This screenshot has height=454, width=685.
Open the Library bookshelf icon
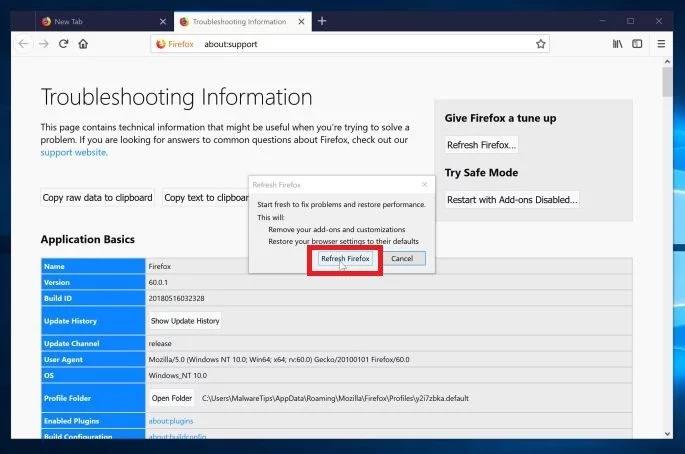coord(617,44)
